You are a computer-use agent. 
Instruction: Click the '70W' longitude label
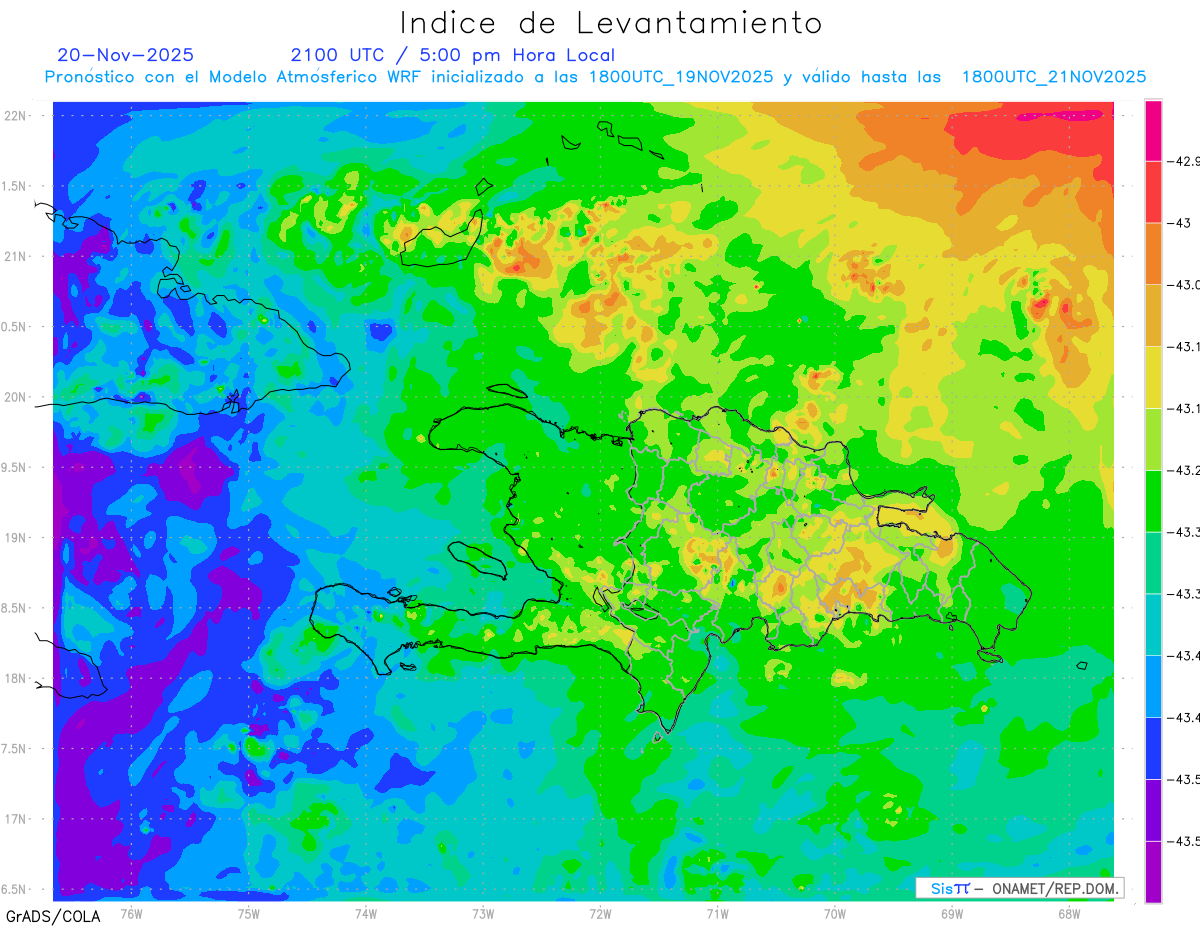pyautogui.click(x=834, y=913)
